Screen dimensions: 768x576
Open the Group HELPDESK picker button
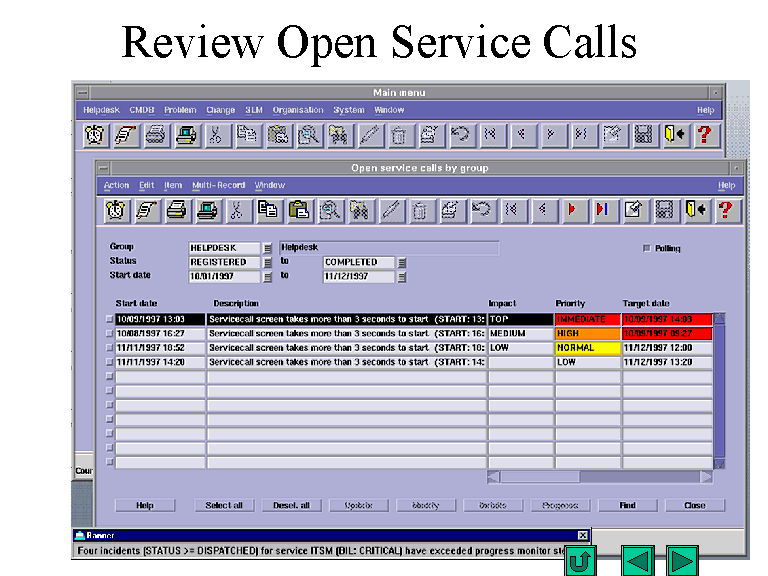(268, 248)
